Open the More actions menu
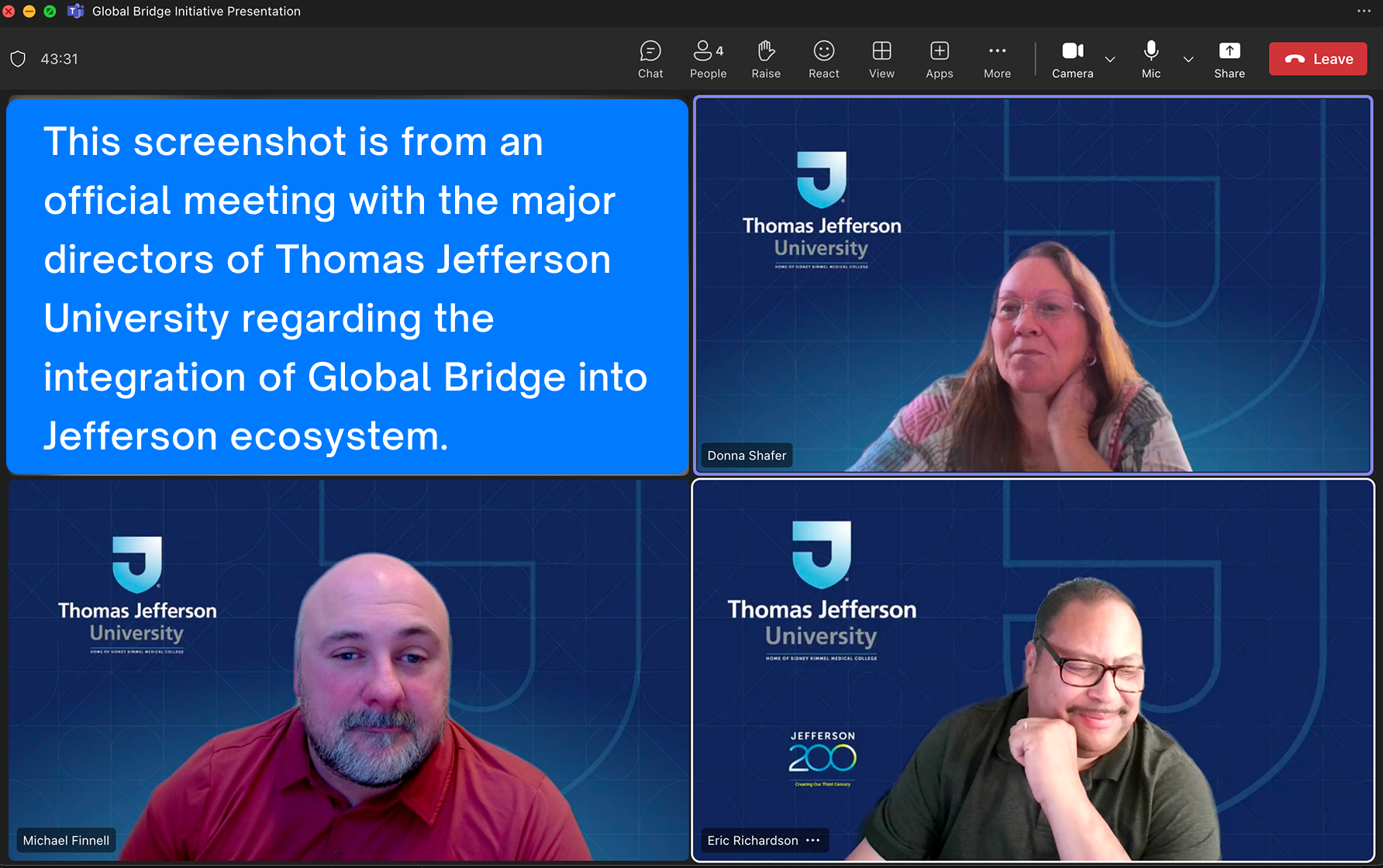The height and width of the screenshot is (868, 1383). [998, 60]
